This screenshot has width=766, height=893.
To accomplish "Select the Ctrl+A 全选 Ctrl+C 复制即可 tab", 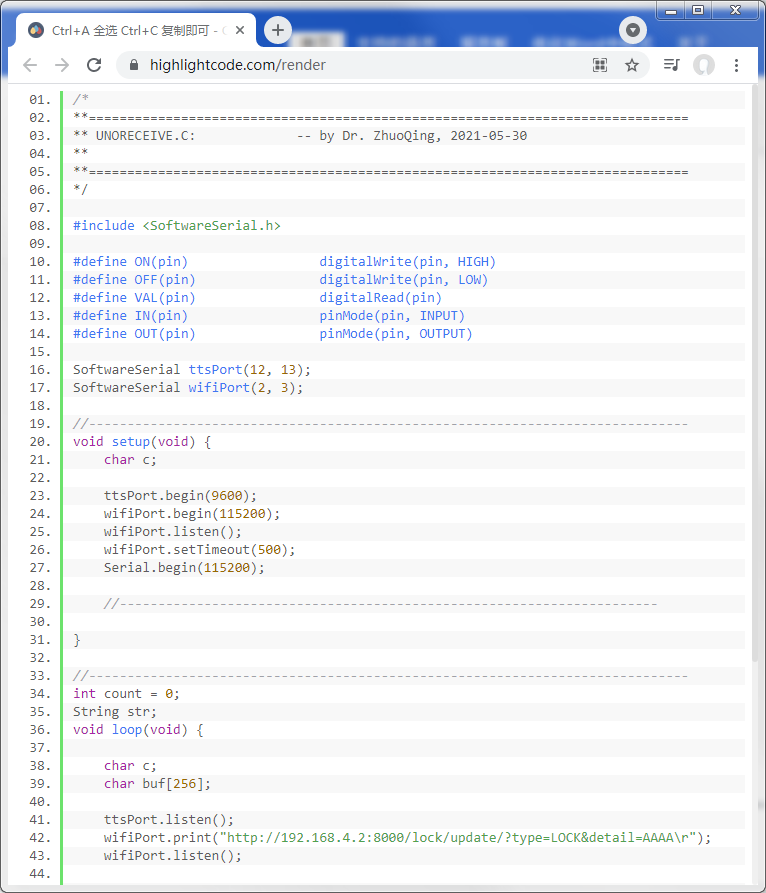I will pos(136,30).
